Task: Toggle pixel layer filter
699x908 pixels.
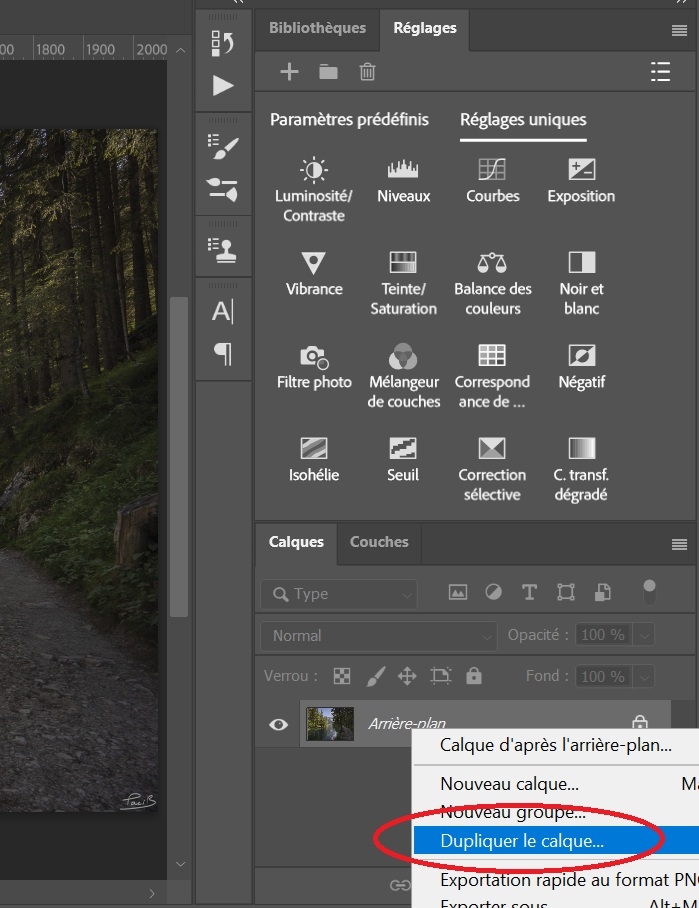Action: click(458, 592)
